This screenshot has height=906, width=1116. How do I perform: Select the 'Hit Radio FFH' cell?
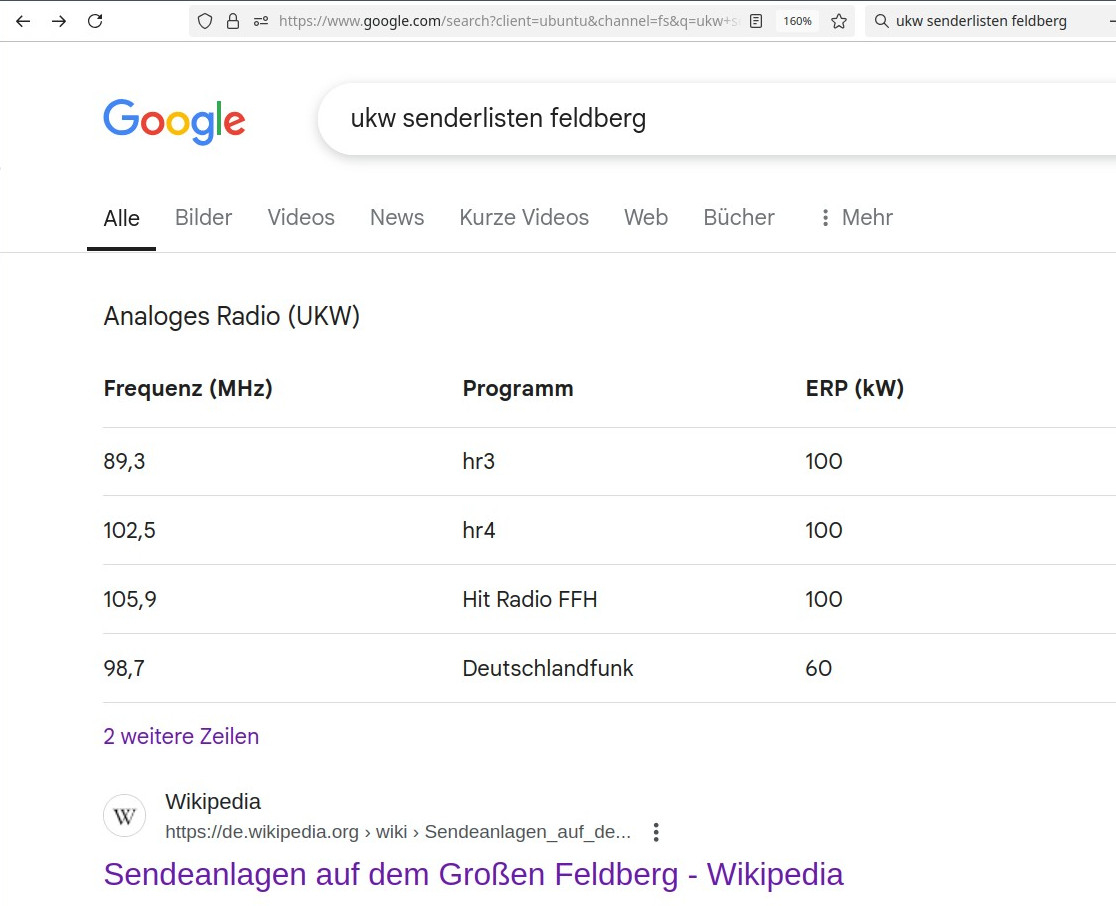530,599
